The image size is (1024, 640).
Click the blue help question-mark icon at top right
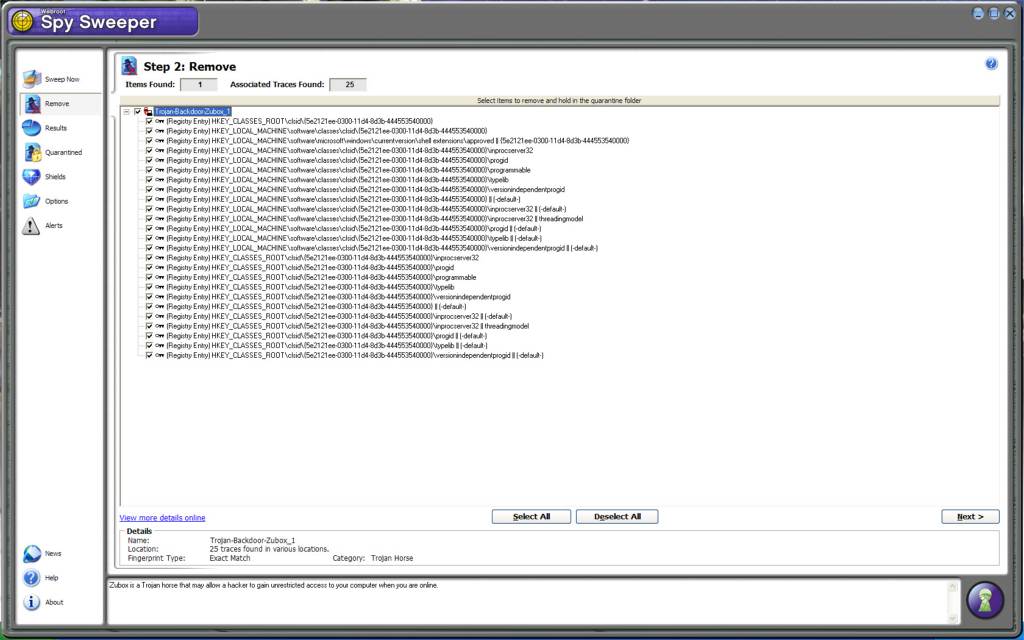(x=991, y=64)
